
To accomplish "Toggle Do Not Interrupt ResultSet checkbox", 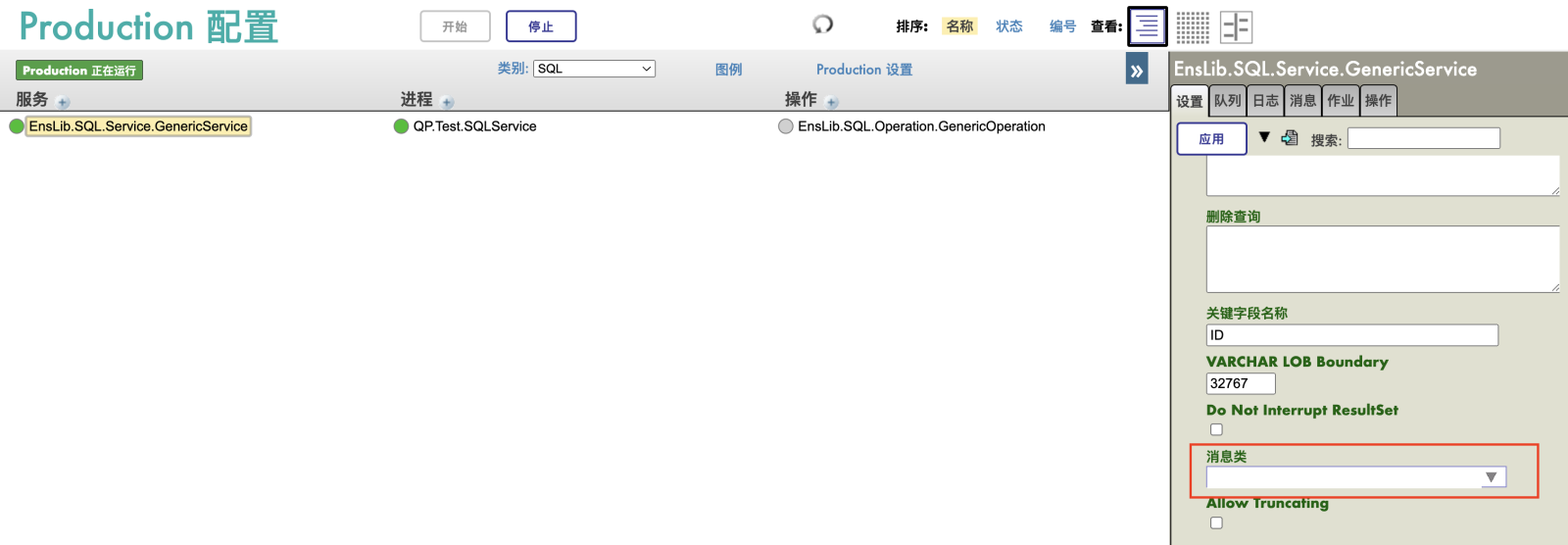I will click(x=1216, y=429).
